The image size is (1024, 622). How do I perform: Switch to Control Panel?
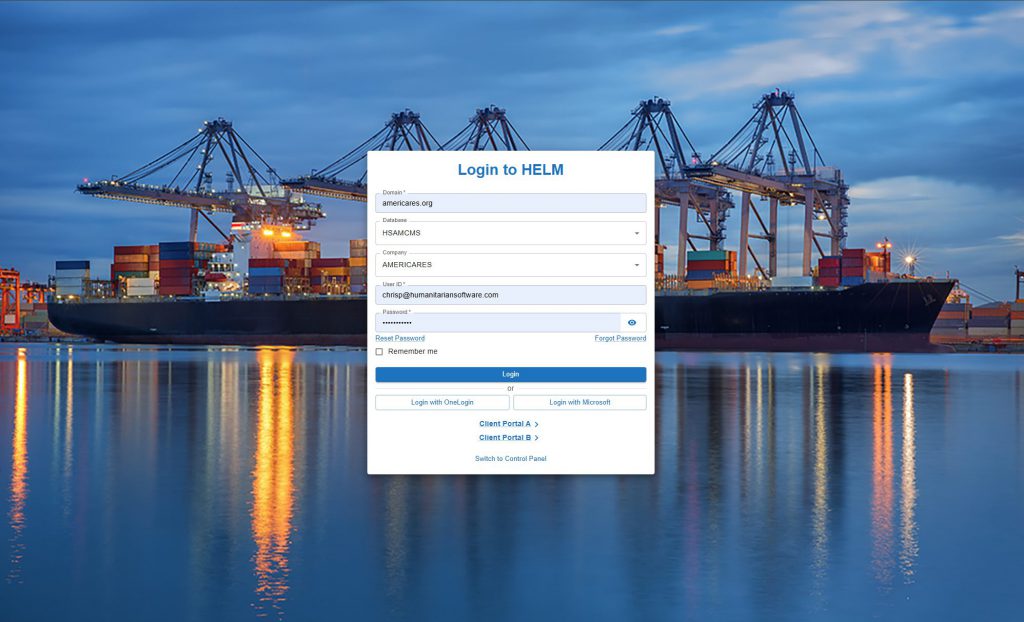[510, 459]
